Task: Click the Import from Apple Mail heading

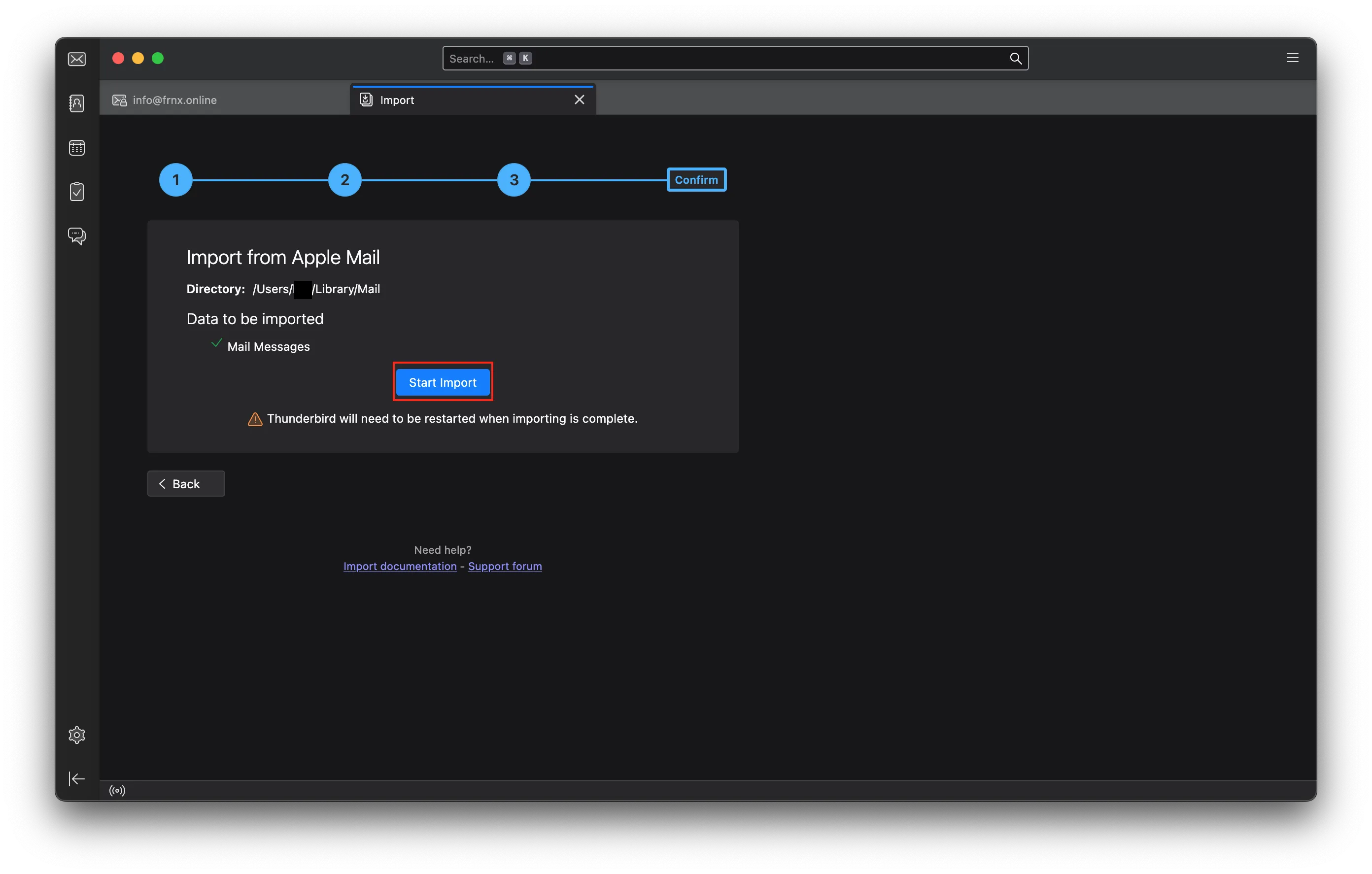Action: pyautogui.click(x=282, y=258)
